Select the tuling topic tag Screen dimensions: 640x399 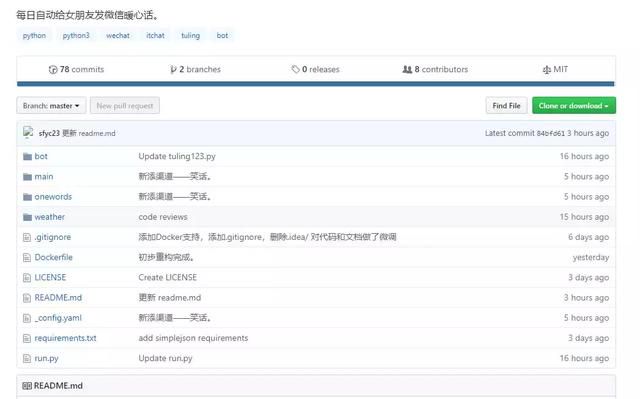click(190, 35)
